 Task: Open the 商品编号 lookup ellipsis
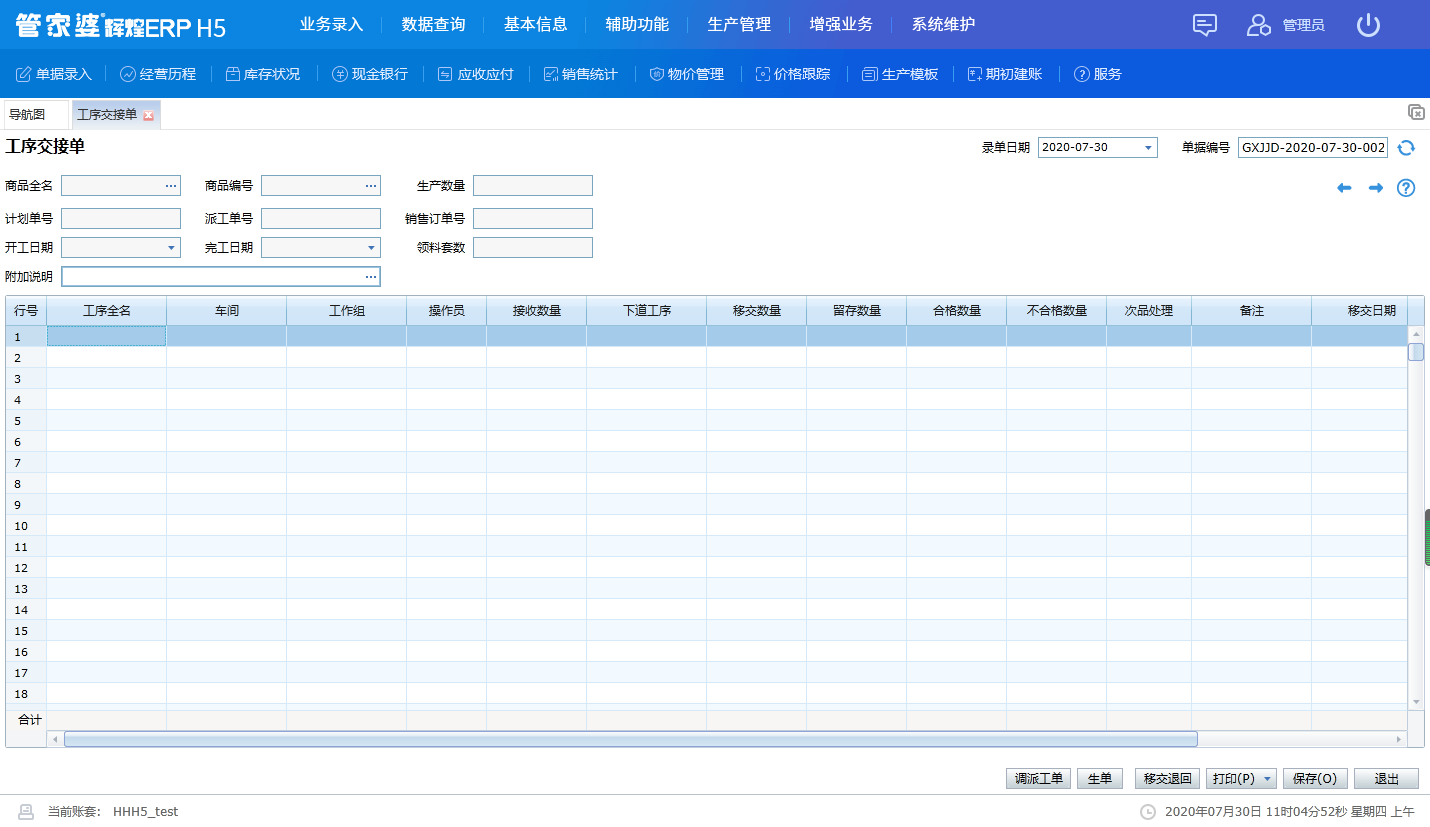click(371, 186)
